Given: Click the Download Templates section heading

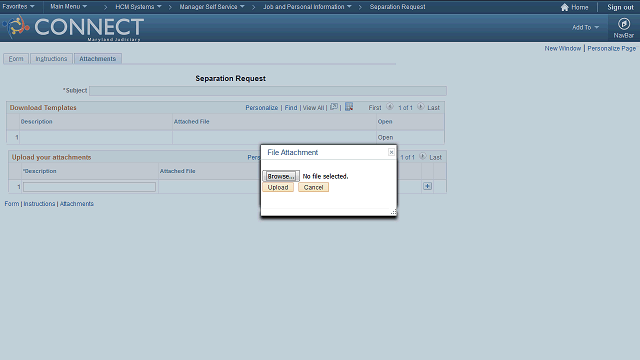Looking at the screenshot, I should (x=43, y=108).
